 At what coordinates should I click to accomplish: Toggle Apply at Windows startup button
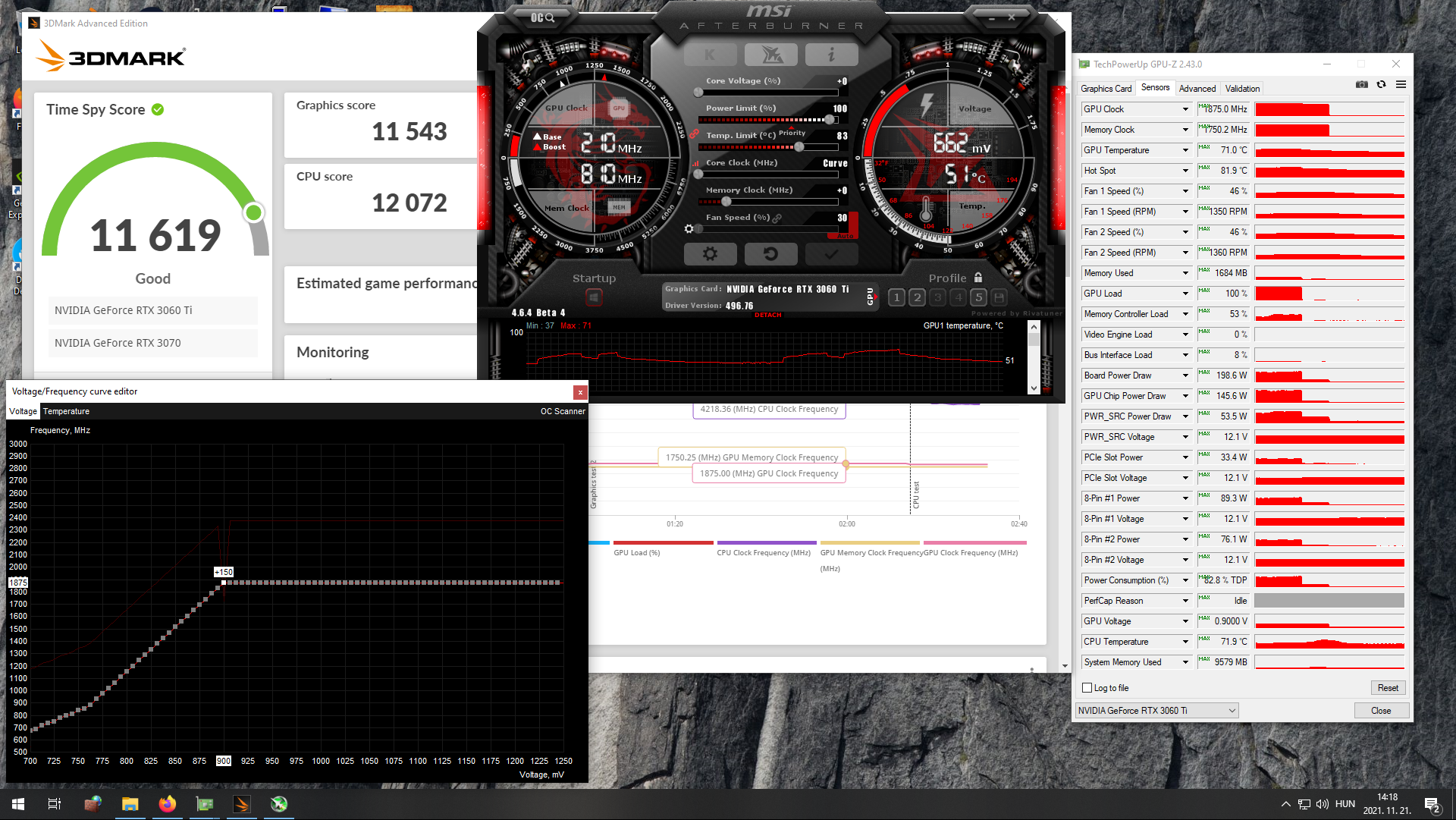594,297
